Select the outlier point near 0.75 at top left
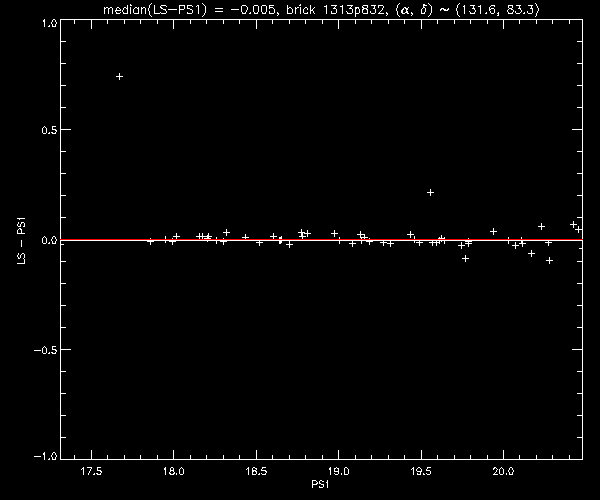This screenshot has width=600, height=500. coord(119,77)
